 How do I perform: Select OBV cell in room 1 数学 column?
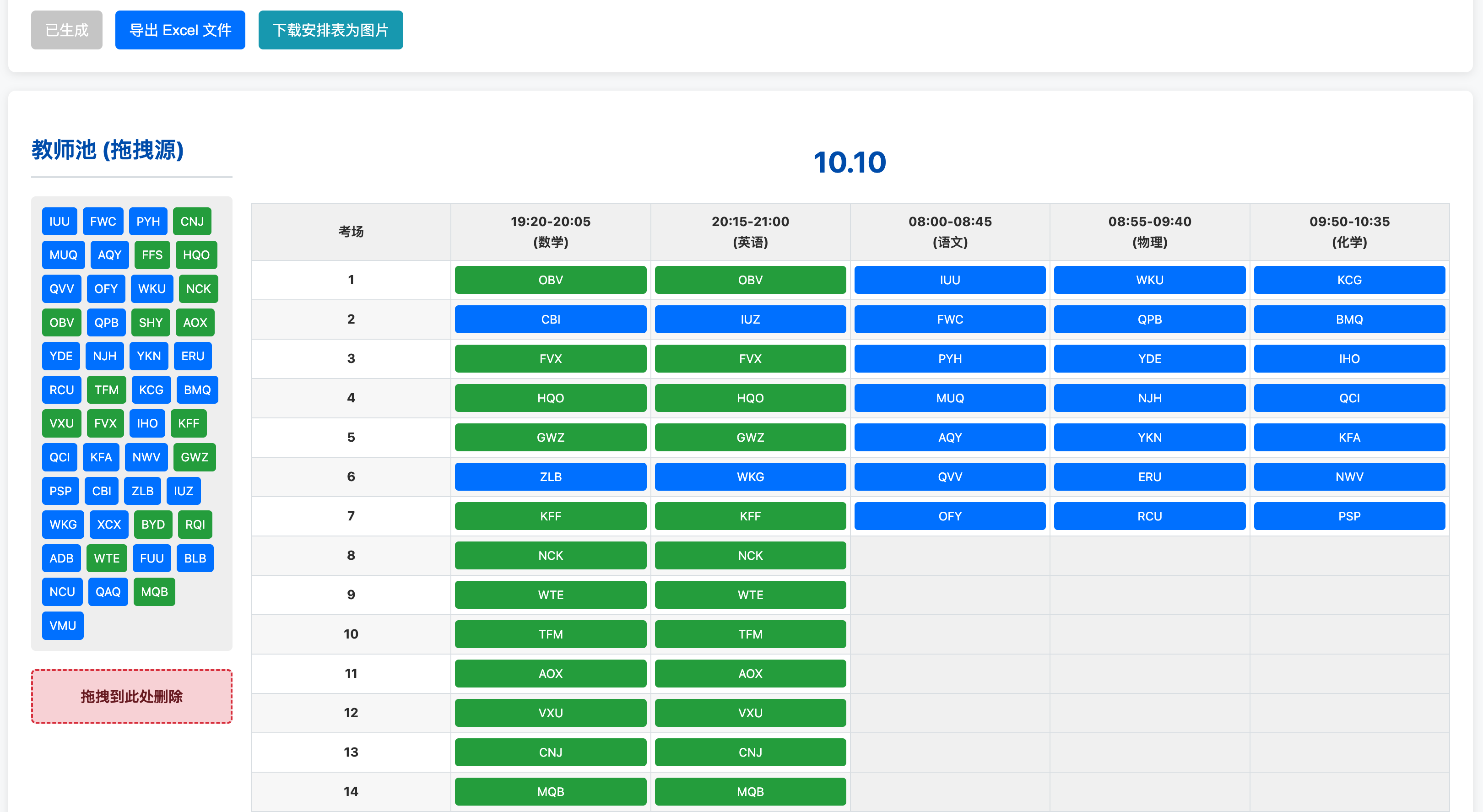550,280
